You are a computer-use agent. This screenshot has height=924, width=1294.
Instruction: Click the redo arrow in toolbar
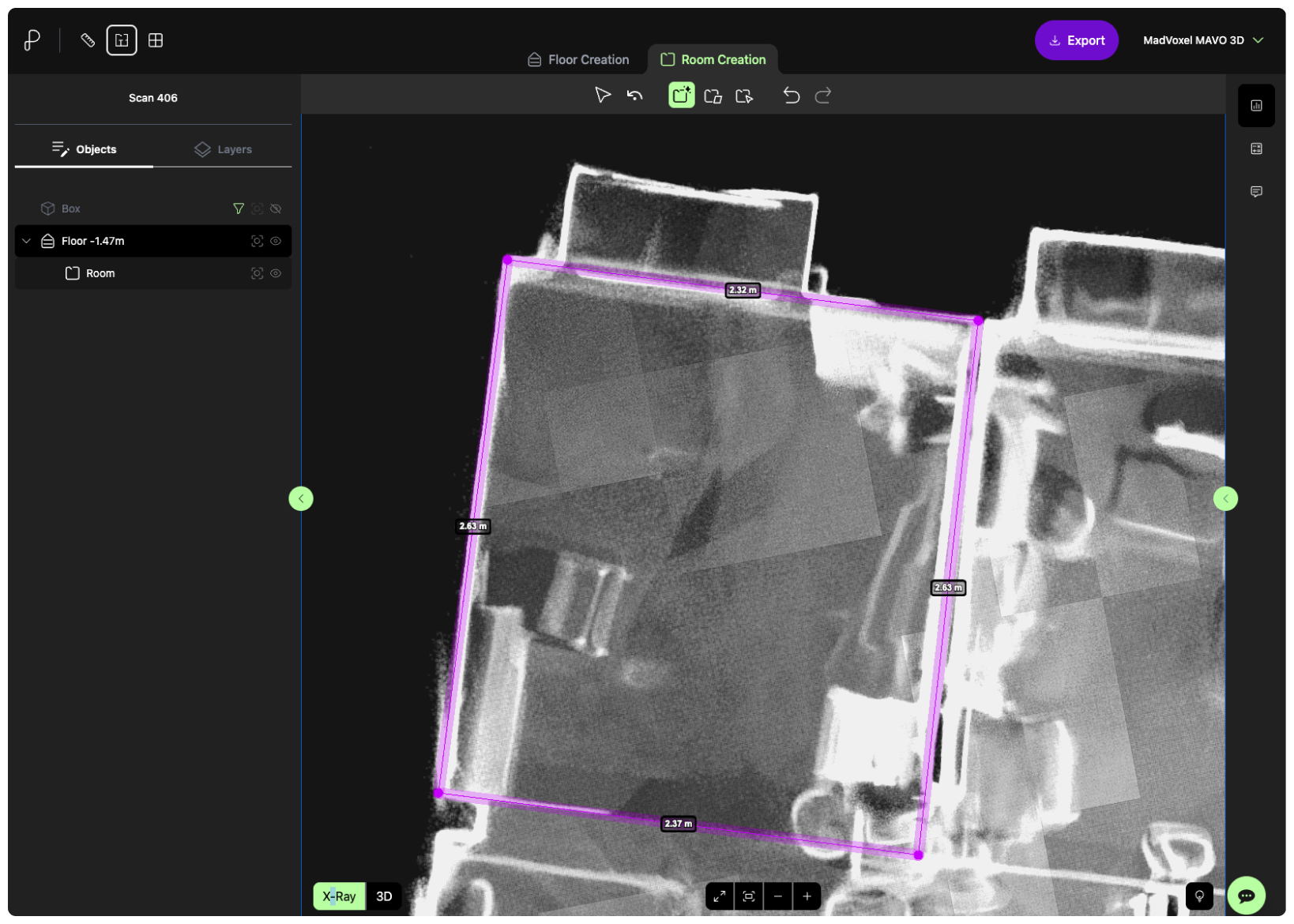822,96
